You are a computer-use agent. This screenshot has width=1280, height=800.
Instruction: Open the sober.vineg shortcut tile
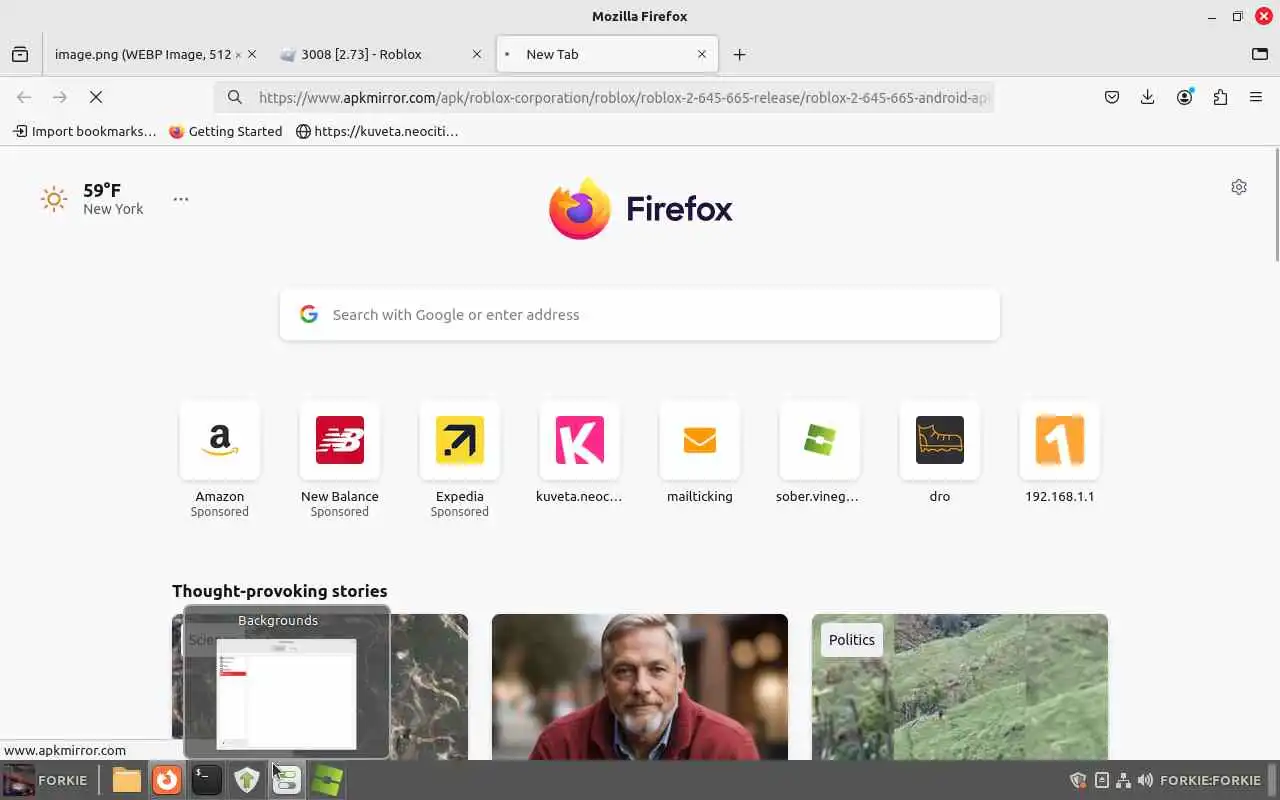pos(820,452)
